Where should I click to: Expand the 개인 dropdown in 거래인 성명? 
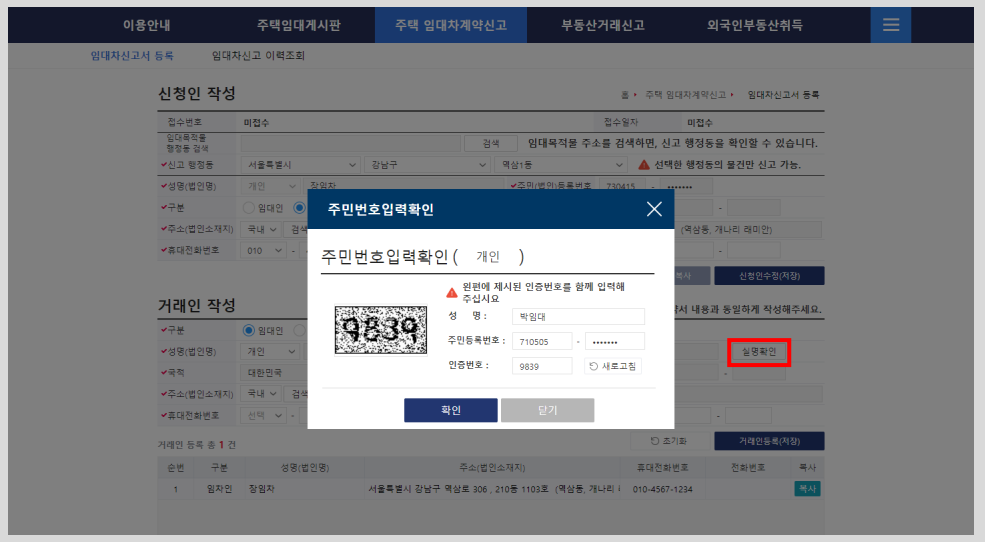click(x=270, y=352)
